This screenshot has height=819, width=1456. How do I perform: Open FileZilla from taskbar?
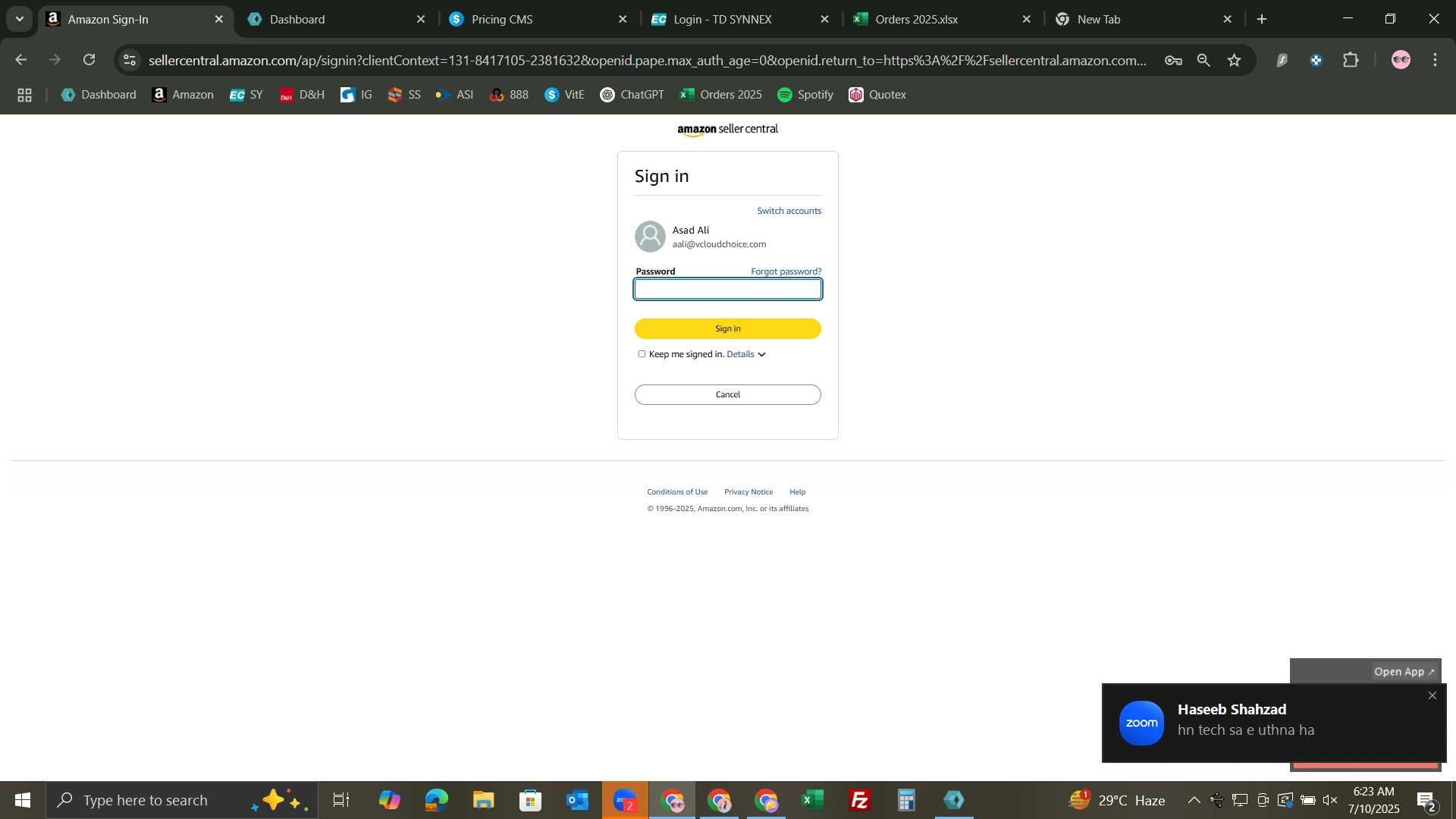point(860,800)
